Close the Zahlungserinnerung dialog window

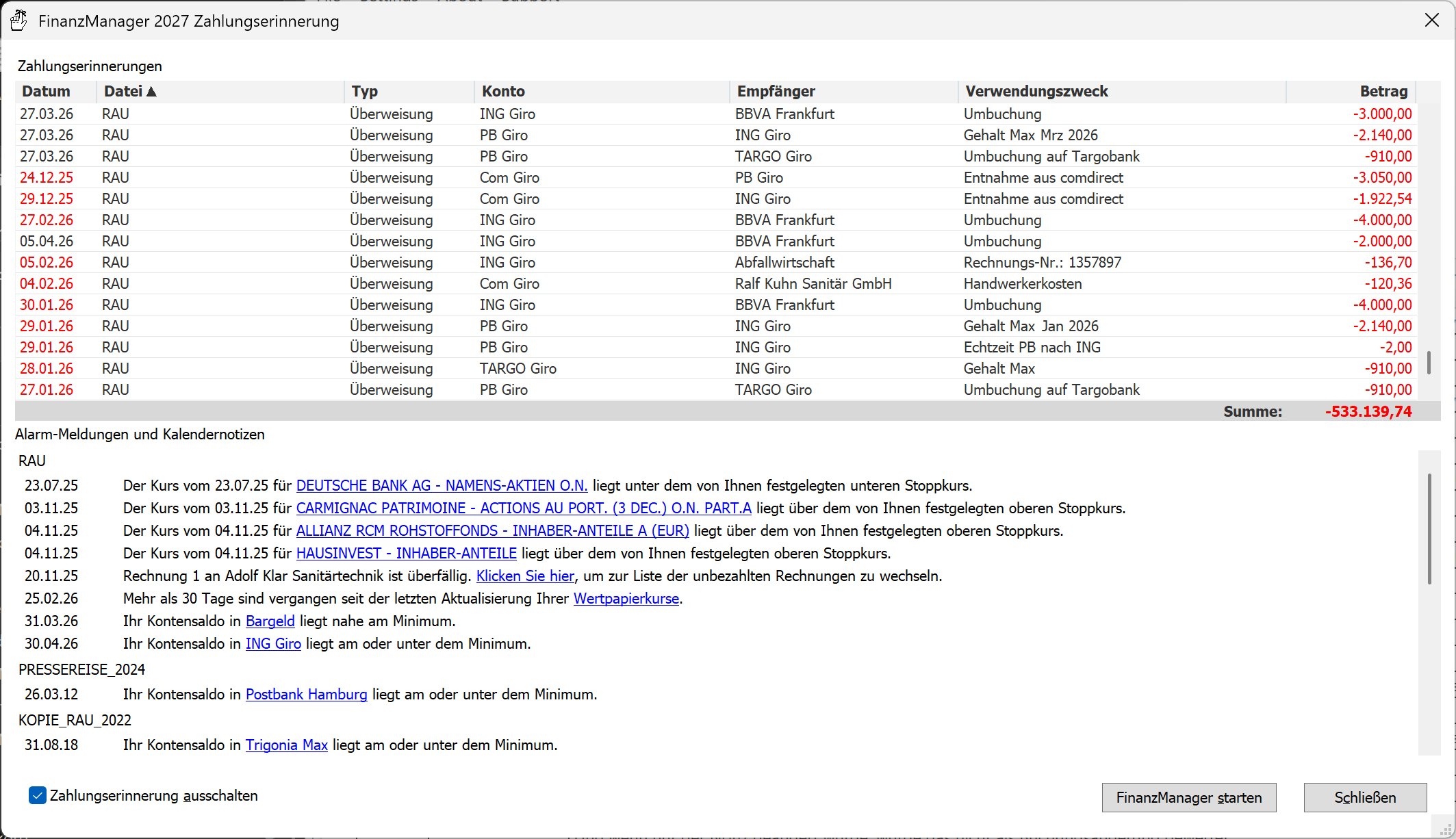1431,21
